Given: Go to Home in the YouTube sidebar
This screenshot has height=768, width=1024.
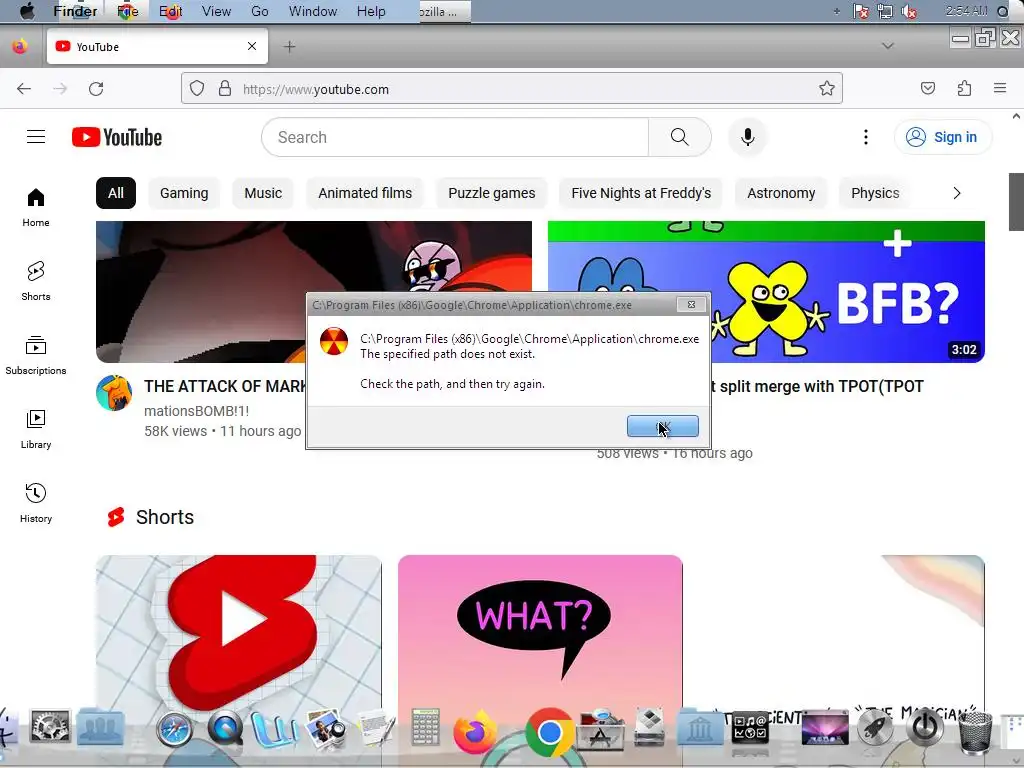Looking at the screenshot, I should pos(36,208).
